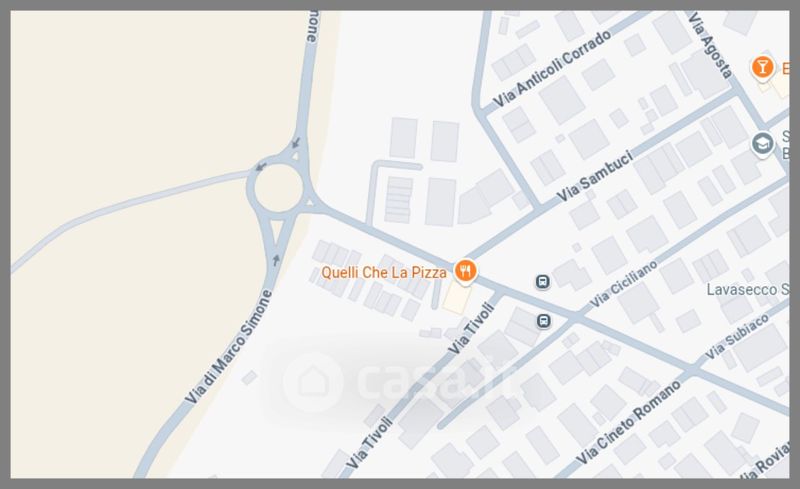
Task: Open the orange cocktail bar marker
Action: coord(762,68)
